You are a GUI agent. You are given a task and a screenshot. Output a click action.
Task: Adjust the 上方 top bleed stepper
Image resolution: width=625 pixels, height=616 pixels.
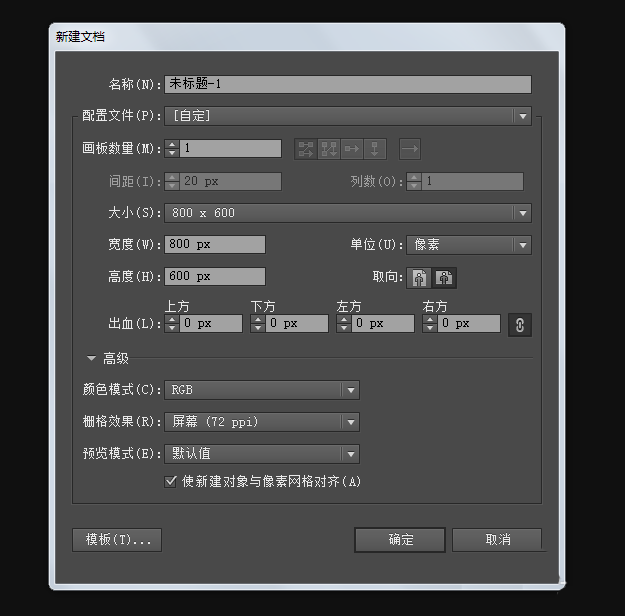point(172,323)
